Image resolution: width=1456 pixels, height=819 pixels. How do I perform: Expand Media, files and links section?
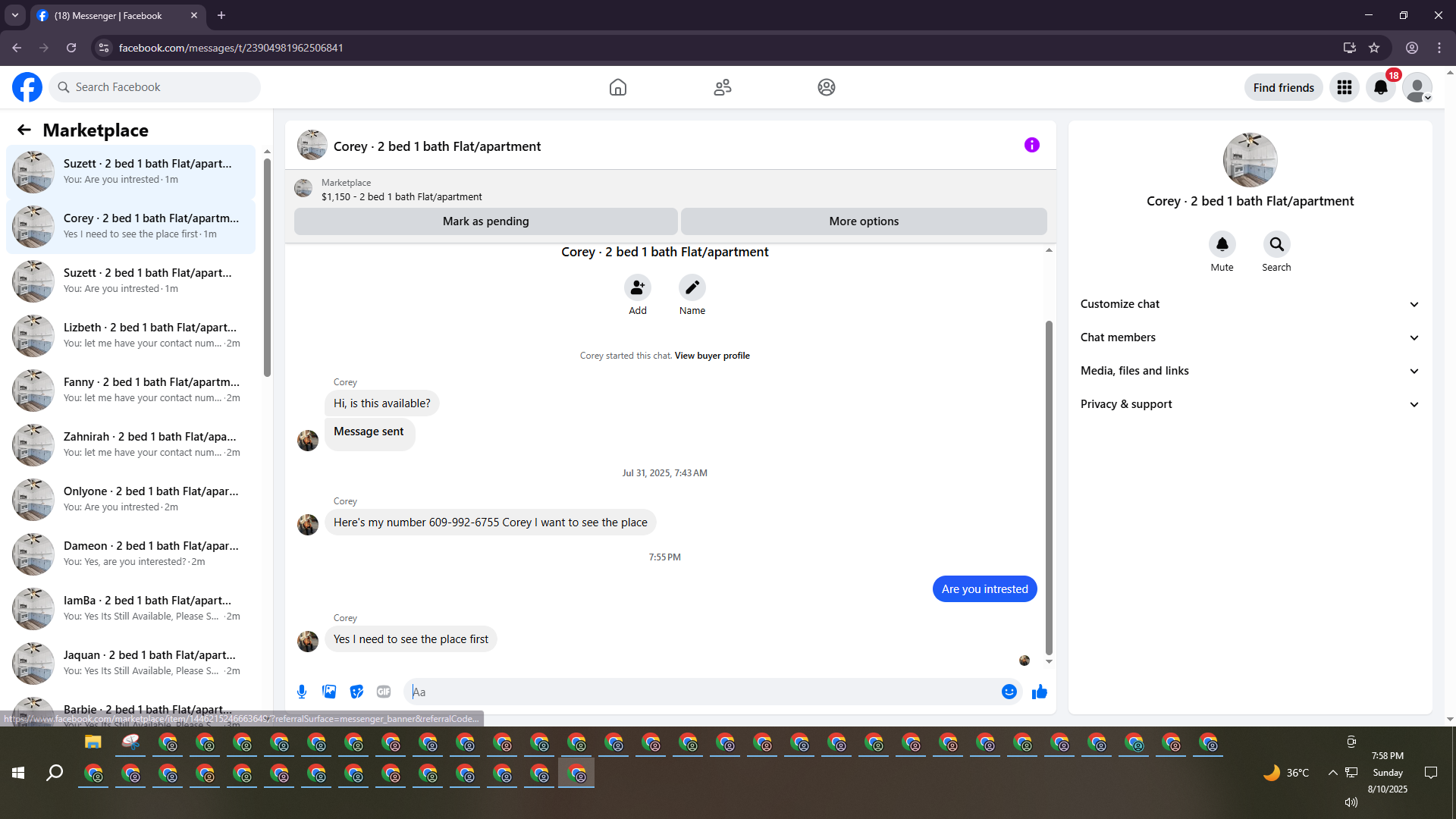tap(1250, 371)
